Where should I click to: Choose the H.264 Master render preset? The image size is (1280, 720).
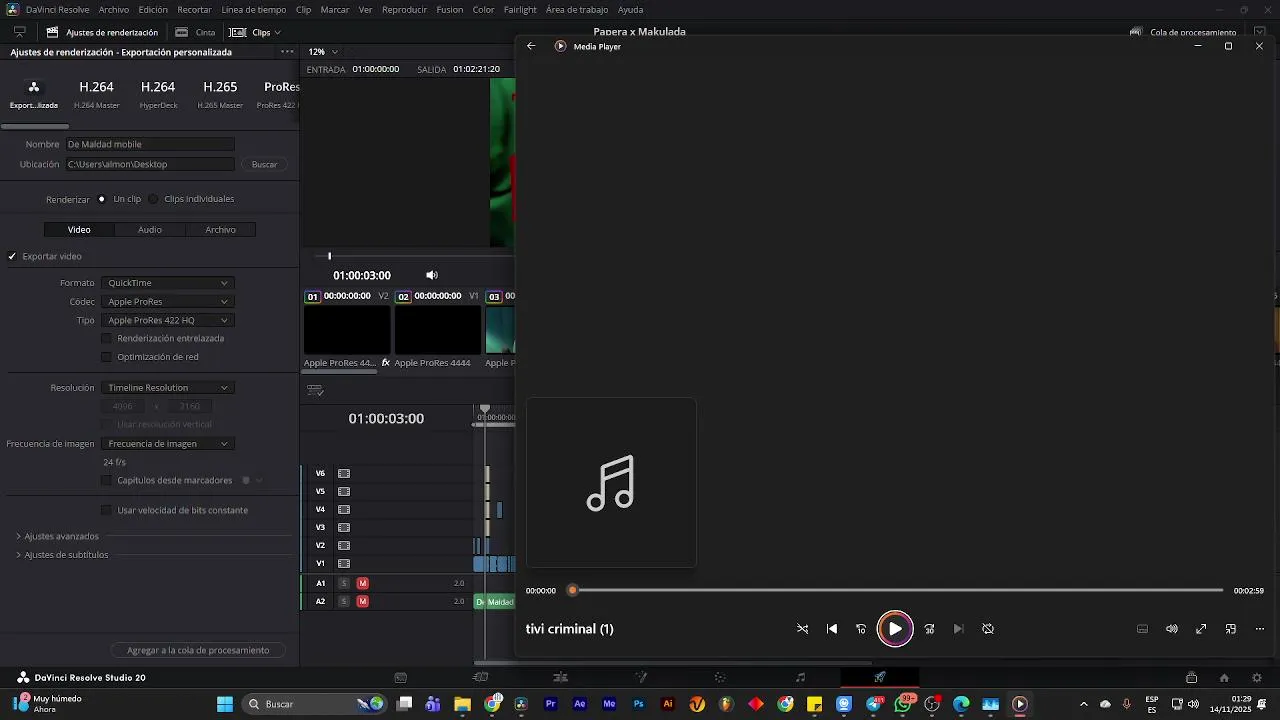[96, 94]
